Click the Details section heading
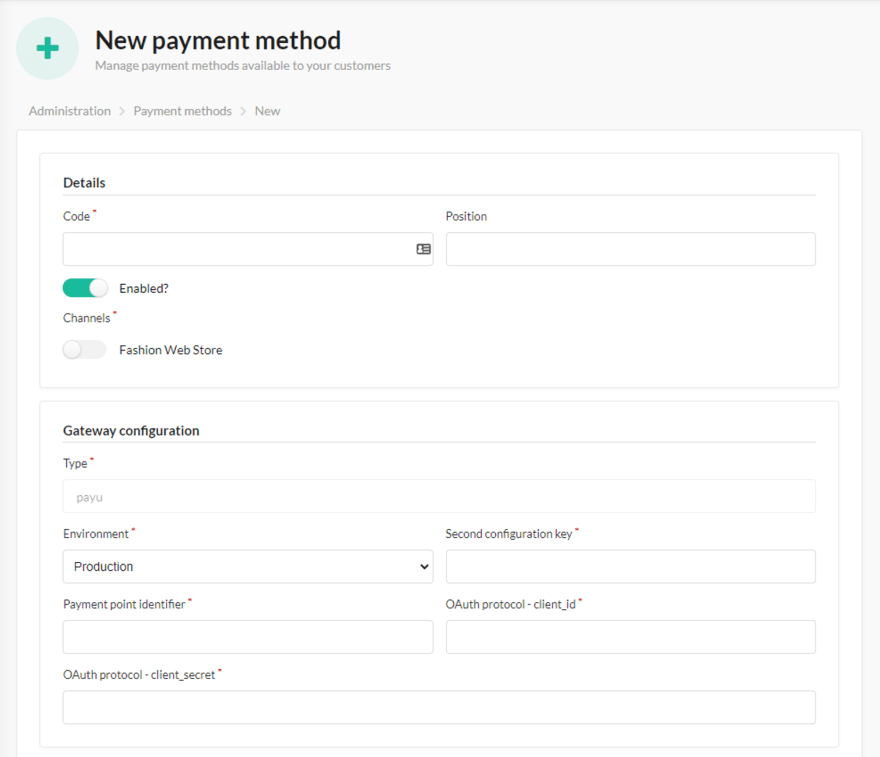Viewport: 880px width, 757px height. click(84, 182)
